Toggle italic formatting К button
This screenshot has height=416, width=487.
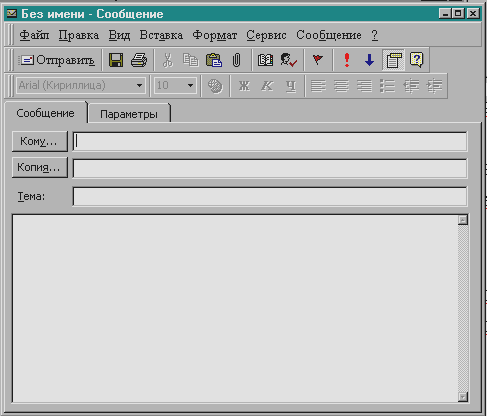click(x=267, y=86)
